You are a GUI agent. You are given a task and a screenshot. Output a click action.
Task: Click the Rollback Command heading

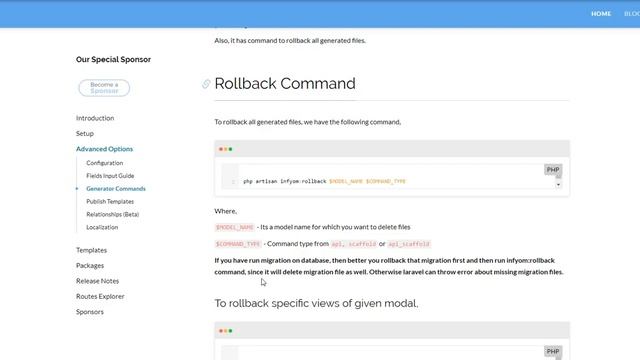(x=285, y=84)
